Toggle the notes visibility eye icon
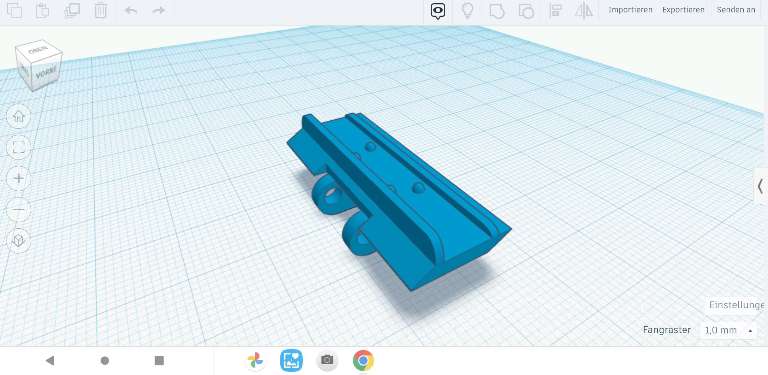This screenshot has height=375, width=768. pyautogui.click(x=438, y=11)
